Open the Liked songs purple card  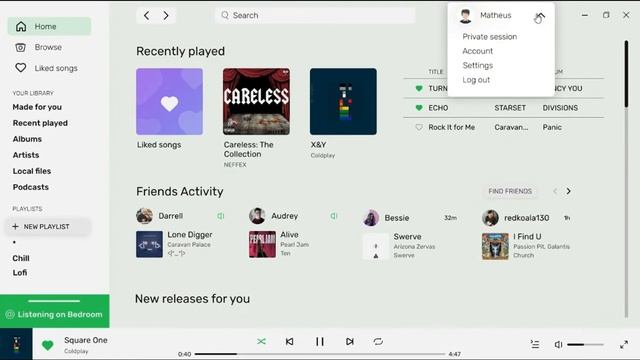[169, 102]
